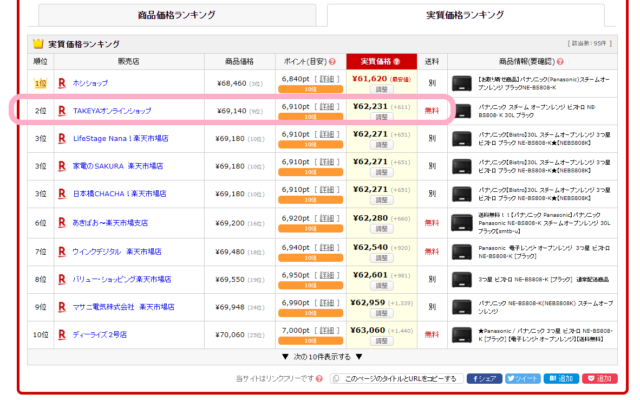Expand 次の10件表示する list
The image size is (640, 400).
pyautogui.click(x=322, y=357)
